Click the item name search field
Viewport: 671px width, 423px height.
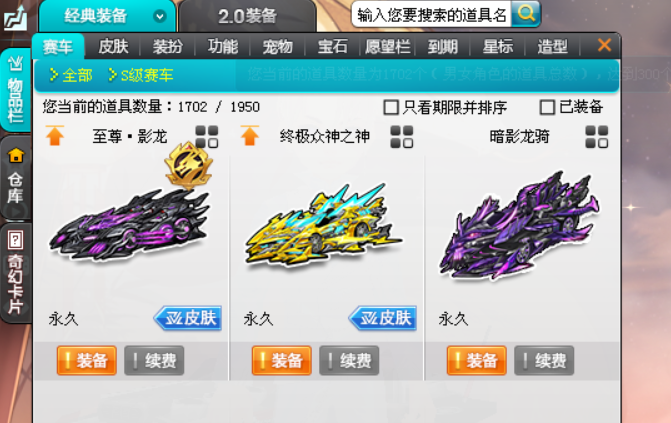(x=431, y=15)
